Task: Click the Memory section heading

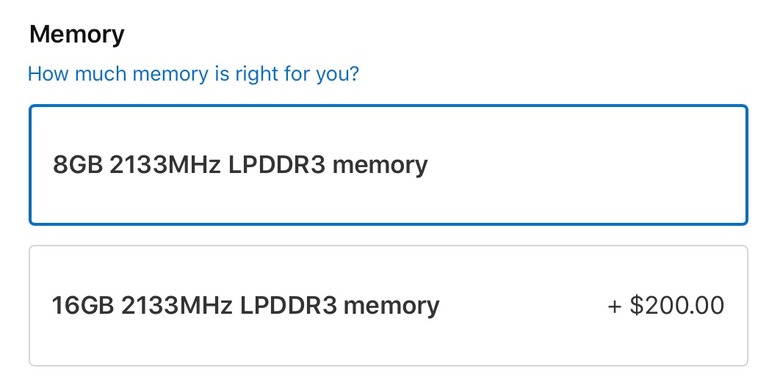Action: 77,34
